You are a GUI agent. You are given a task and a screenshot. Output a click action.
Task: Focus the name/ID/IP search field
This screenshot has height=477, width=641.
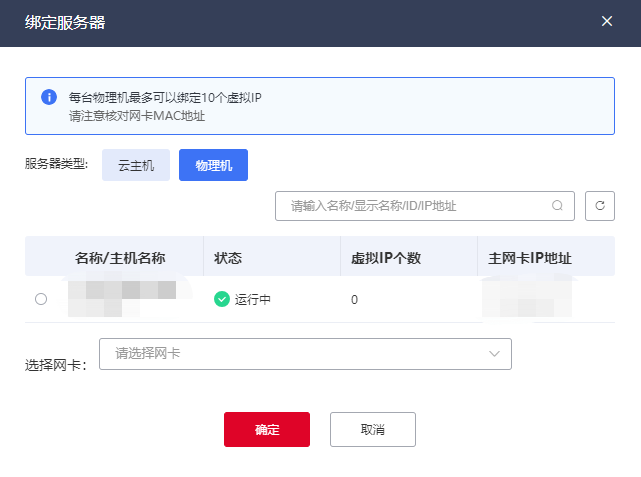point(415,206)
